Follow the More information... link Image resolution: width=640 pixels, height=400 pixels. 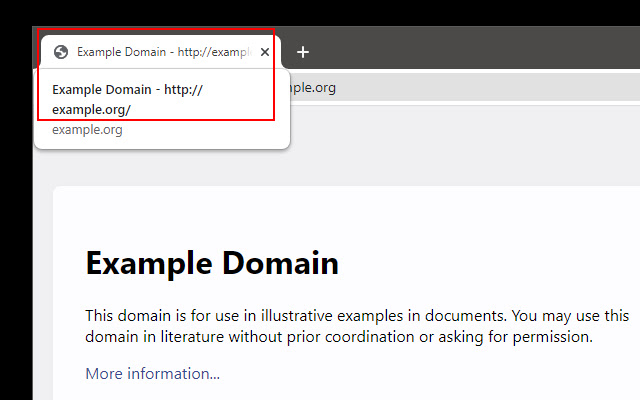click(152, 373)
